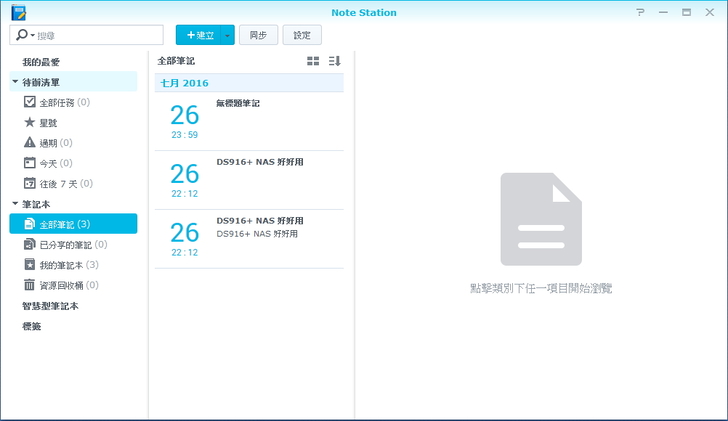Open the 無標題筆記 note from 23:59
Screen dimensions: 728x421
(250, 121)
